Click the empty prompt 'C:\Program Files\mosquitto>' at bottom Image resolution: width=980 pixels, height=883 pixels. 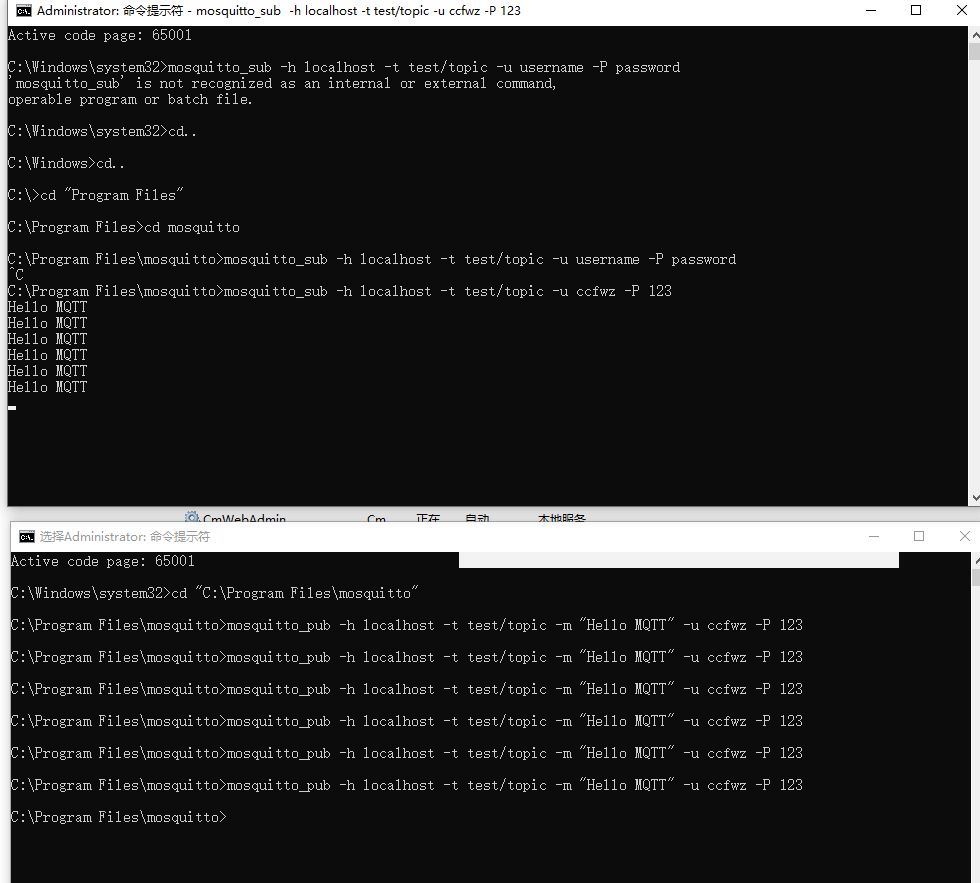click(x=119, y=817)
